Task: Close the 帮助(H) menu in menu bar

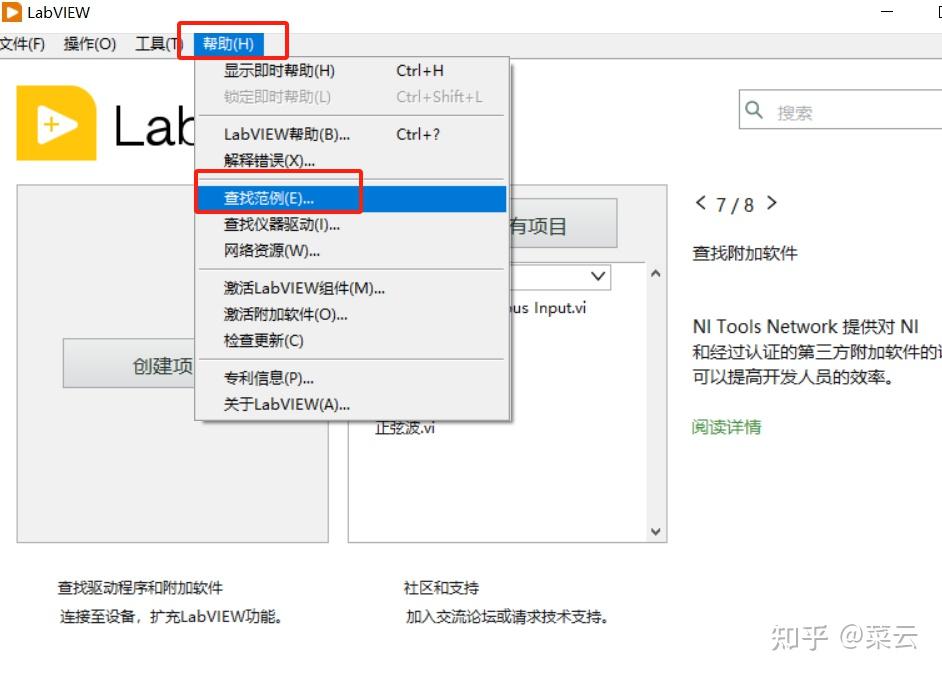Action: 228,44
